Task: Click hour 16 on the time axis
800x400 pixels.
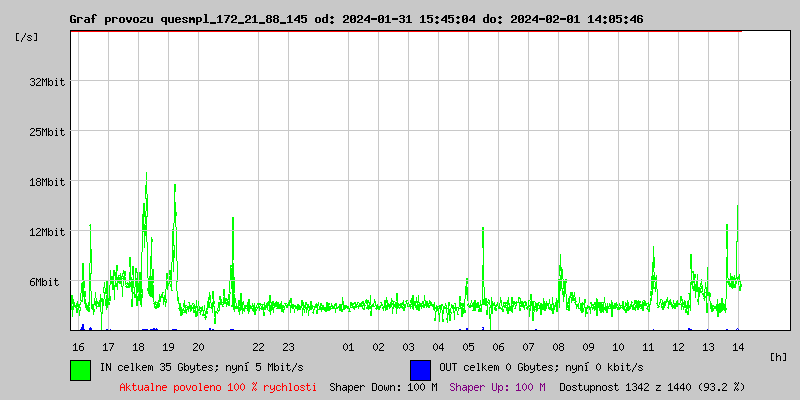Action: pyautogui.click(x=78, y=347)
